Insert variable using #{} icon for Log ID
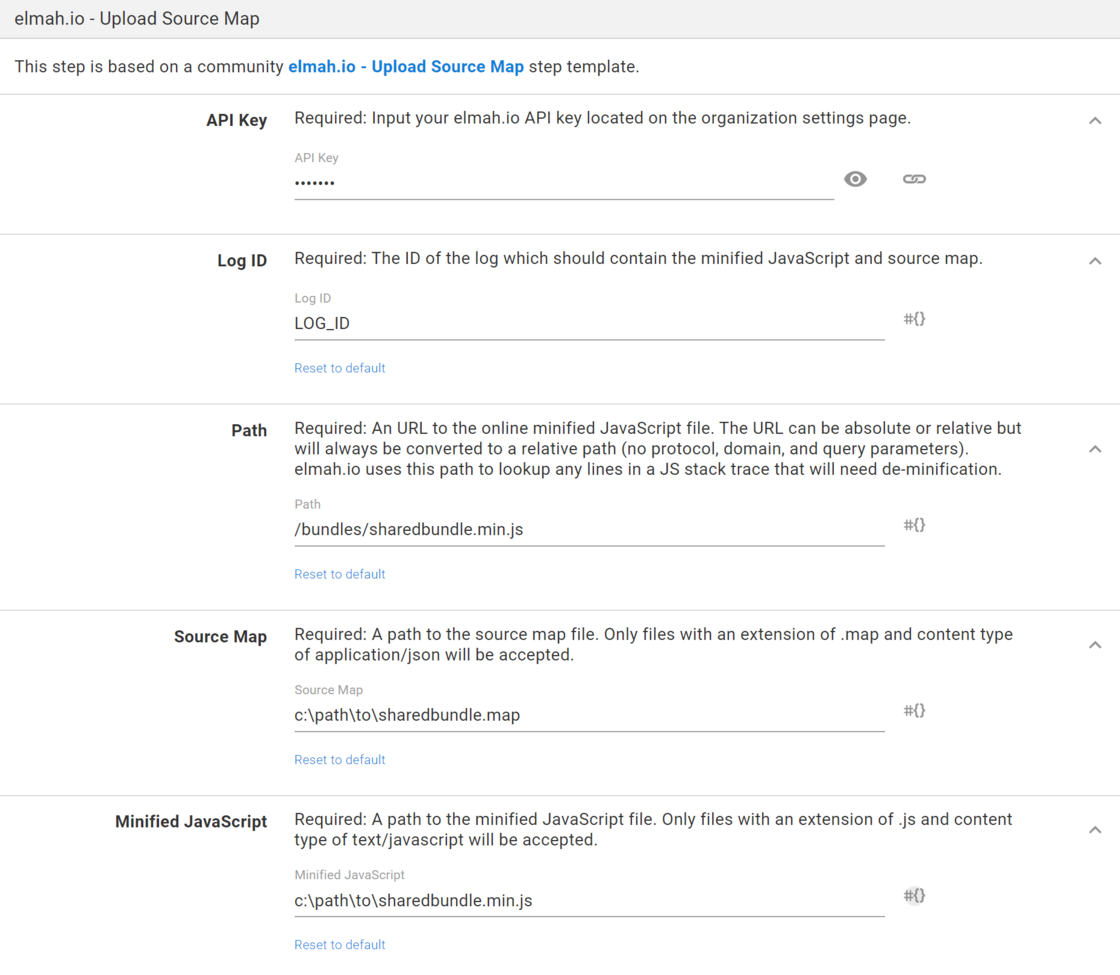This screenshot has width=1120, height=975. (914, 319)
